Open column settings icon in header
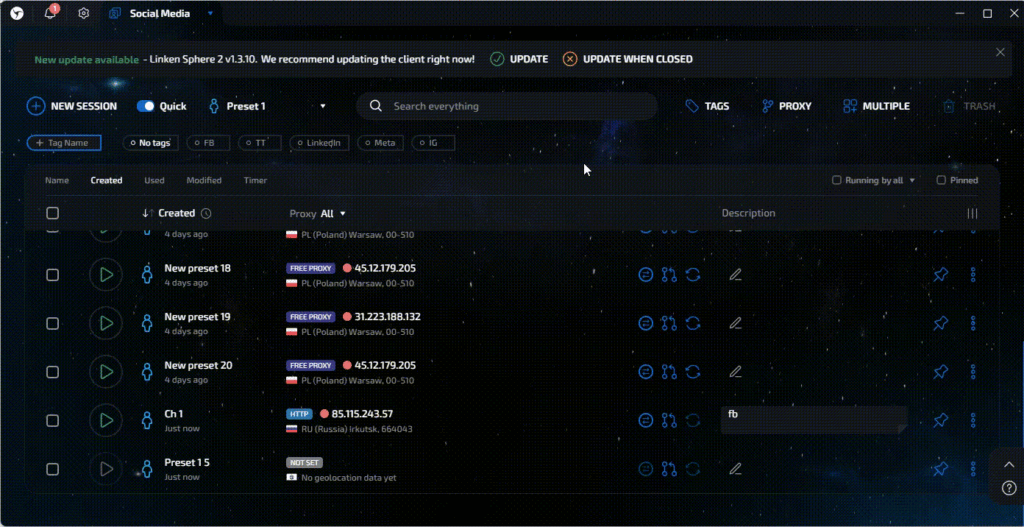 pyautogui.click(x=972, y=213)
